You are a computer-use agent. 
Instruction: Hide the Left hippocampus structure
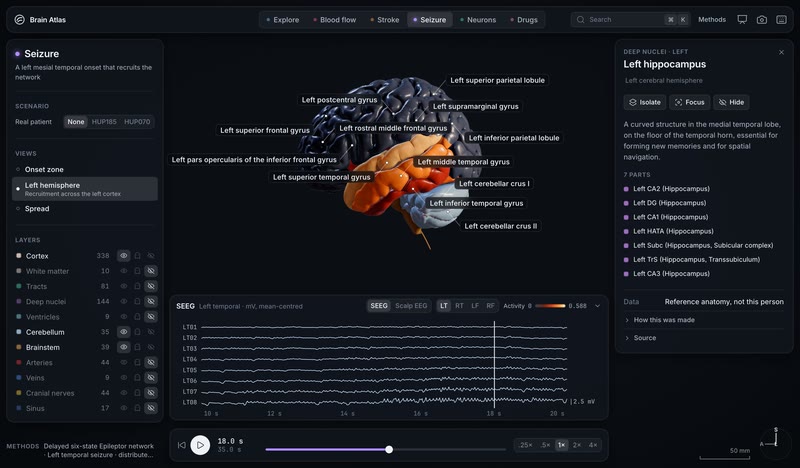(731, 102)
